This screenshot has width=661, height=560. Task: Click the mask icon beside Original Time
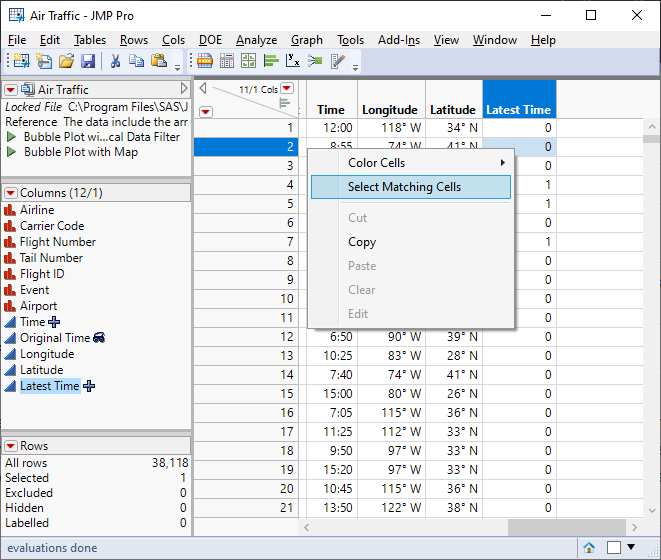99,338
